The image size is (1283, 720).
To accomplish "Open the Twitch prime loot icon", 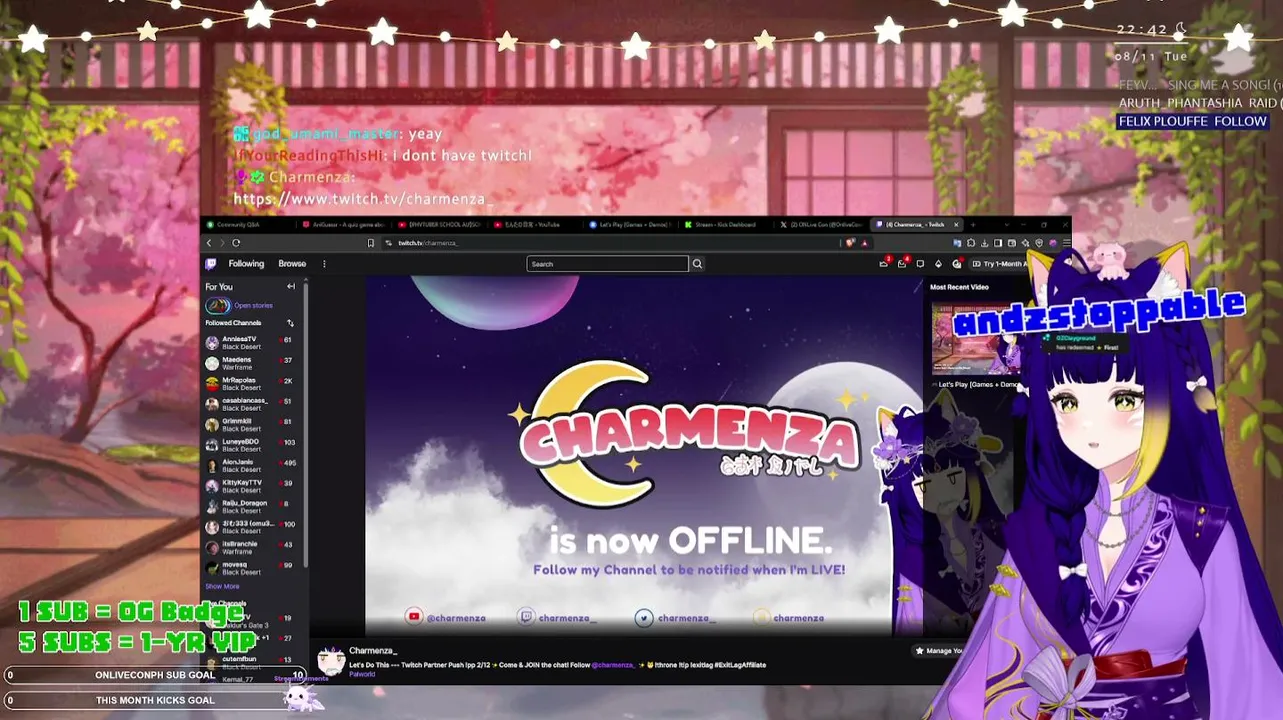I will [x=884, y=264].
